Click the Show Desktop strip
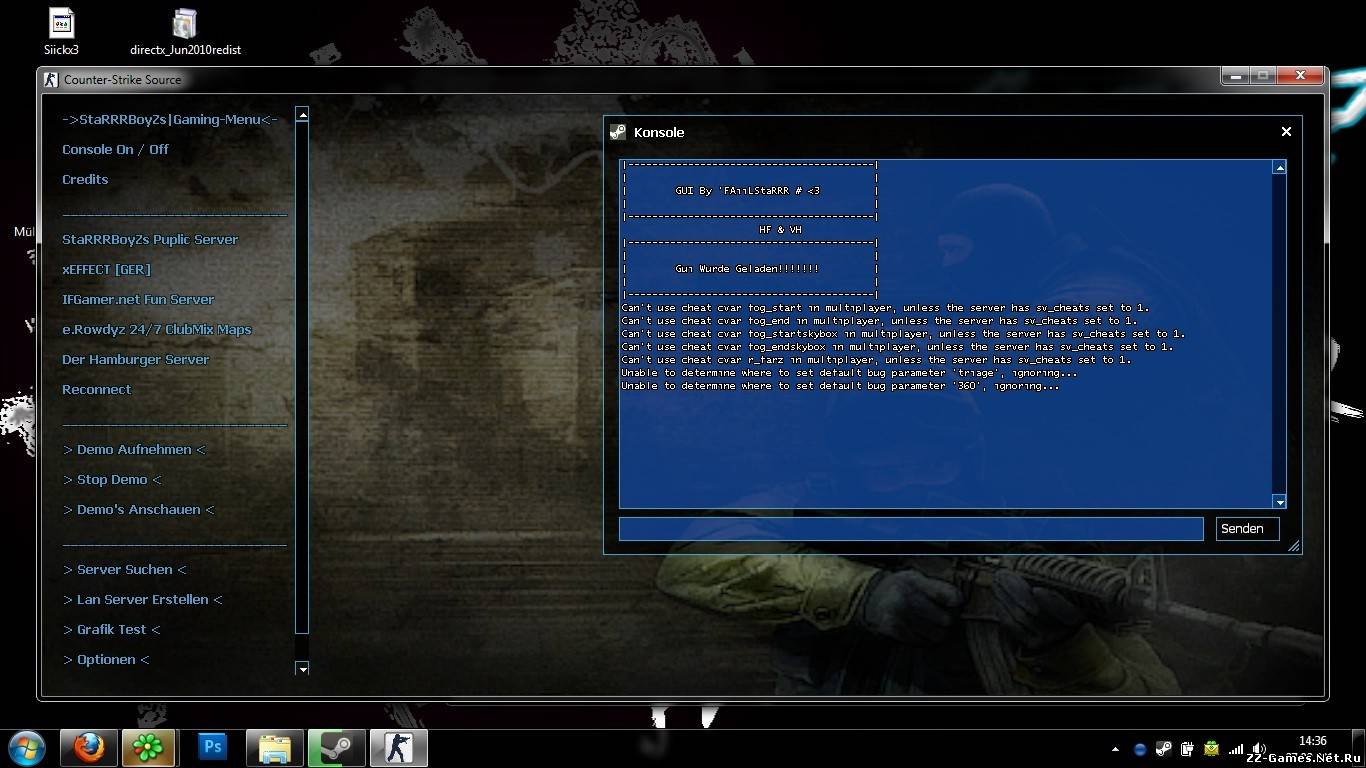The height and width of the screenshot is (768, 1366). click(1359, 748)
